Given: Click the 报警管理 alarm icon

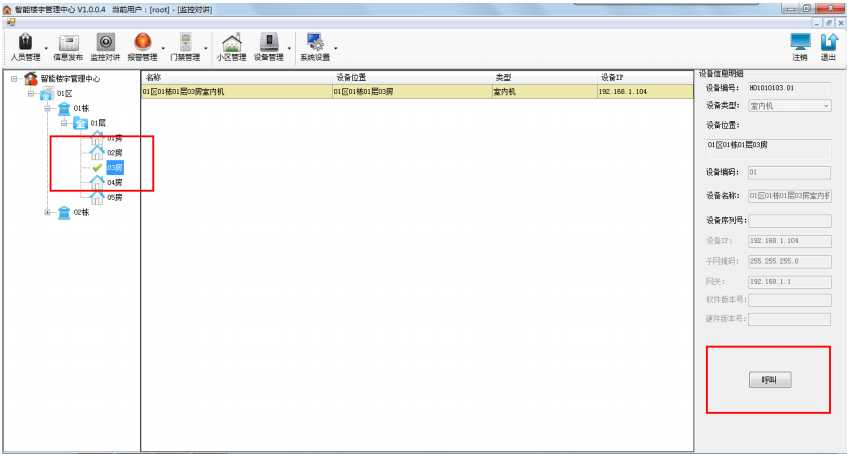Looking at the screenshot, I should tap(143, 44).
